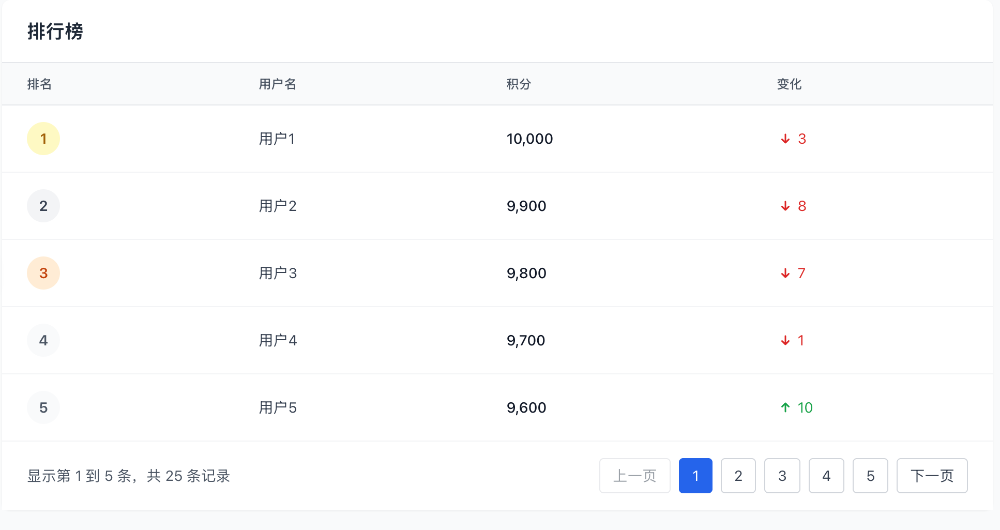1000x530 pixels.
Task: Click the gray rank 2 badge
Action: point(43,206)
